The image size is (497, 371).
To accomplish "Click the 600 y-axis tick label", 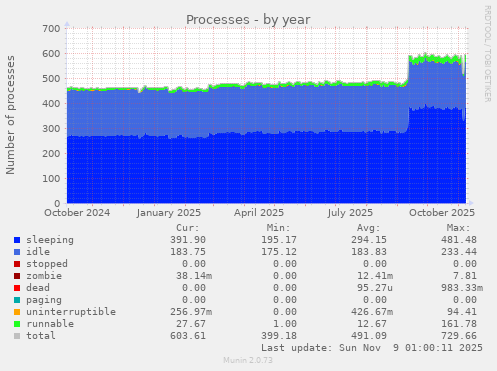I will click(x=51, y=53).
